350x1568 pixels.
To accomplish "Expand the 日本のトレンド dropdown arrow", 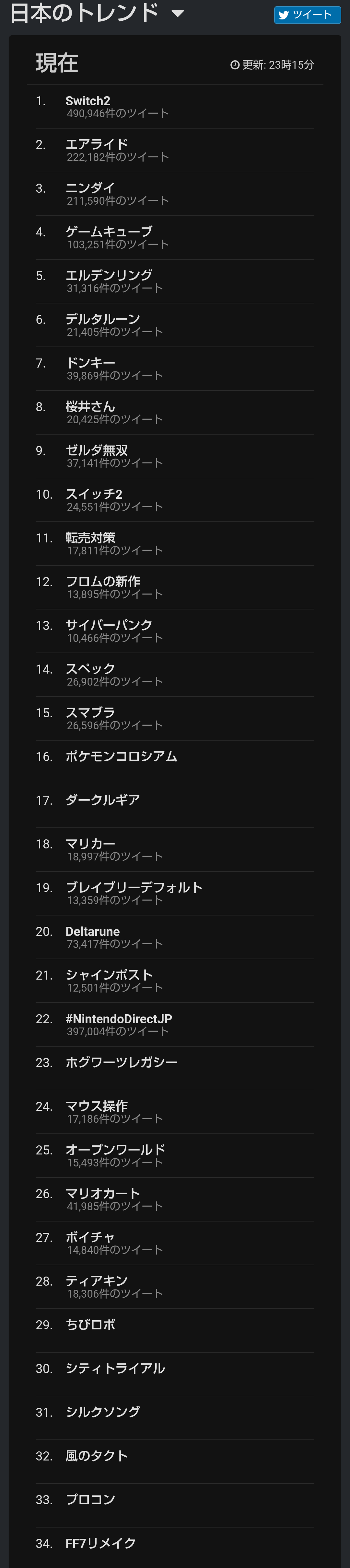I will [178, 13].
